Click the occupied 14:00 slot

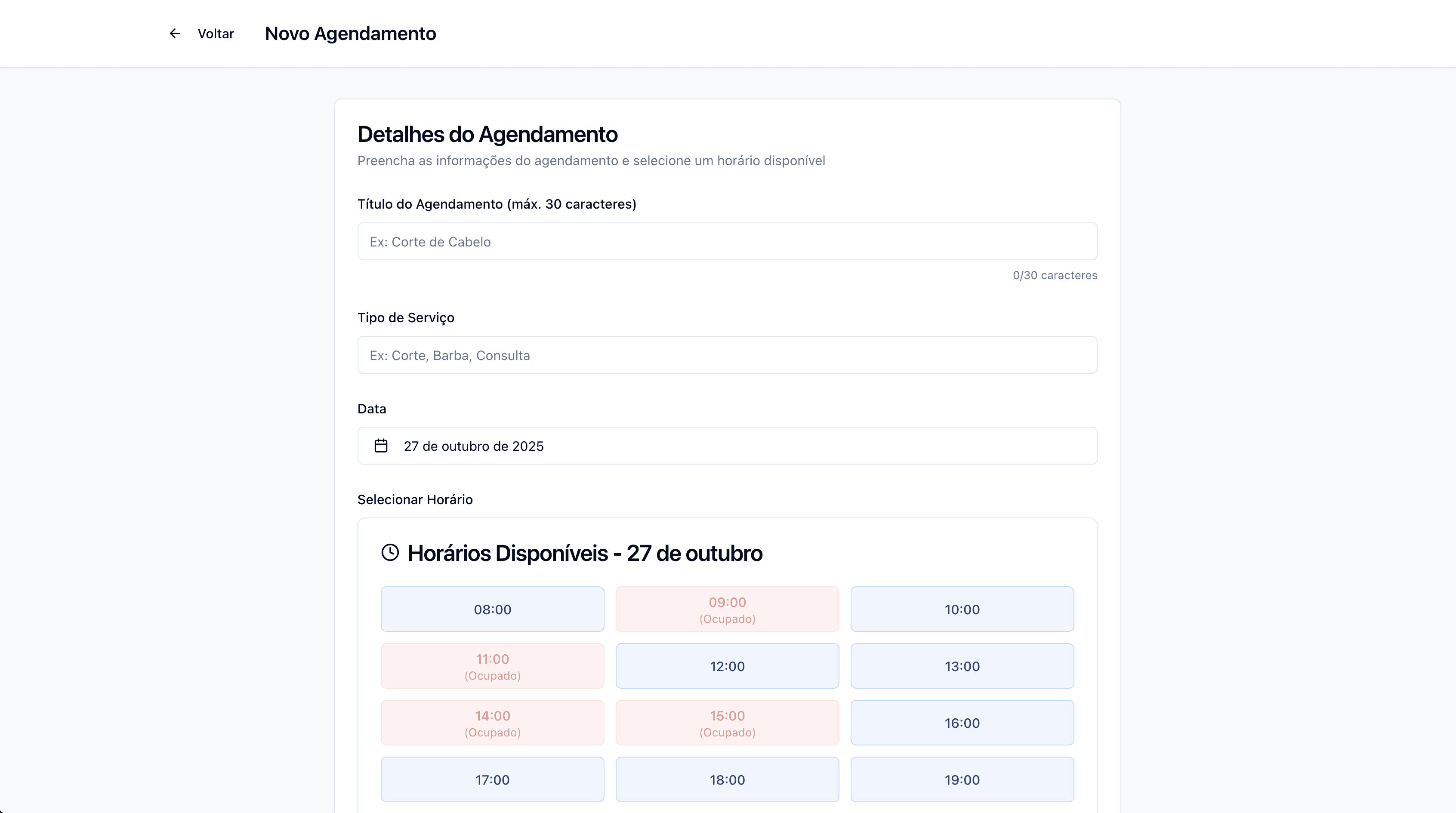coord(492,723)
